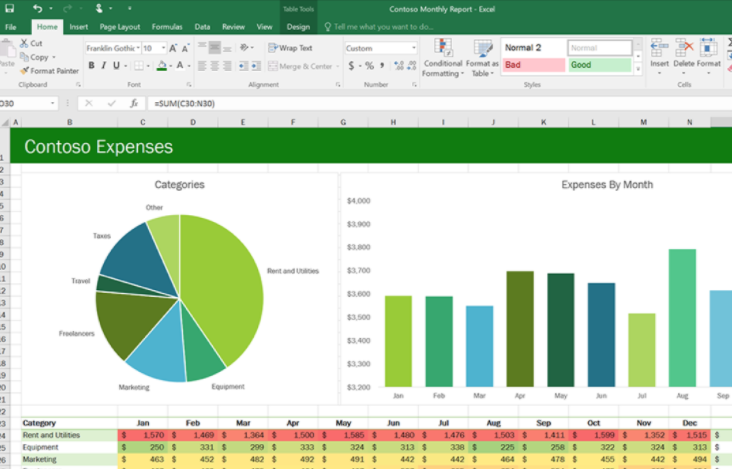Open the Borders icon in Font group
The width and height of the screenshot is (732, 469).
coord(139,66)
